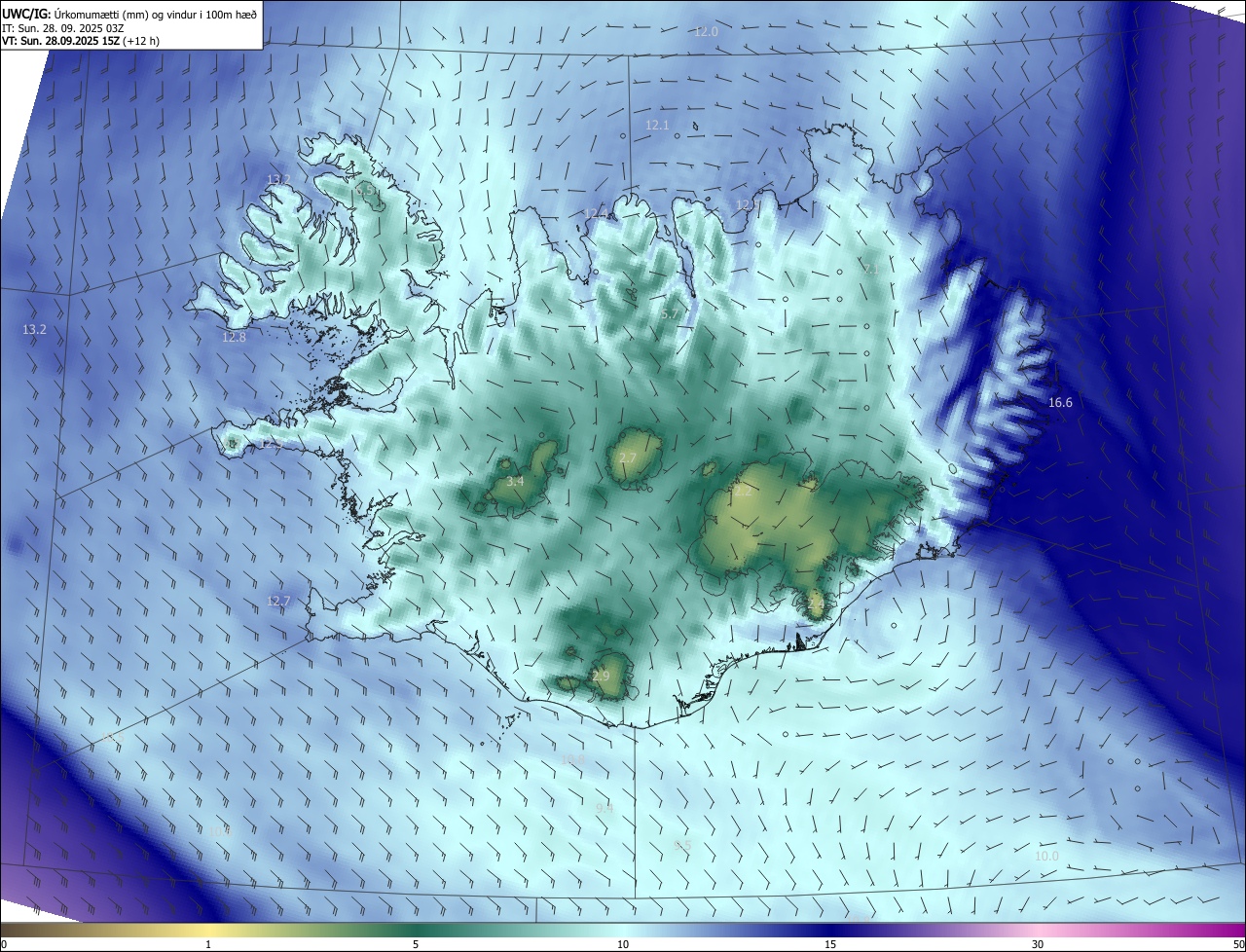
Task: Click the 2.7 label on the central glacier
Action: [627, 458]
